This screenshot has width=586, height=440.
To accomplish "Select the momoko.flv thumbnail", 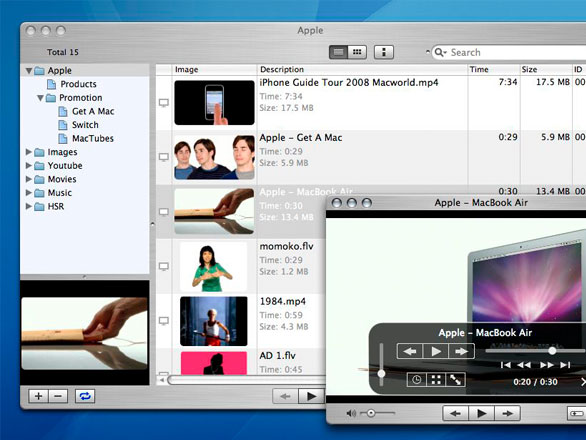I will pos(213,267).
